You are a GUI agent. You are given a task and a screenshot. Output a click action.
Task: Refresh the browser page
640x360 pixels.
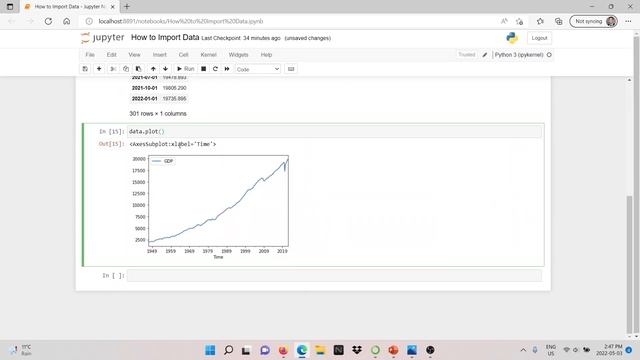tap(48, 21)
